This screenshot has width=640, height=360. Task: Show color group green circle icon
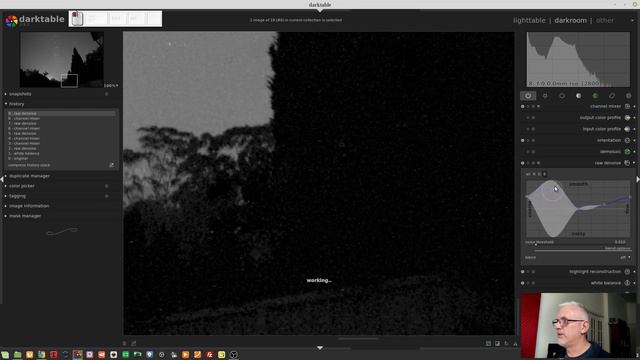(x=595, y=96)
